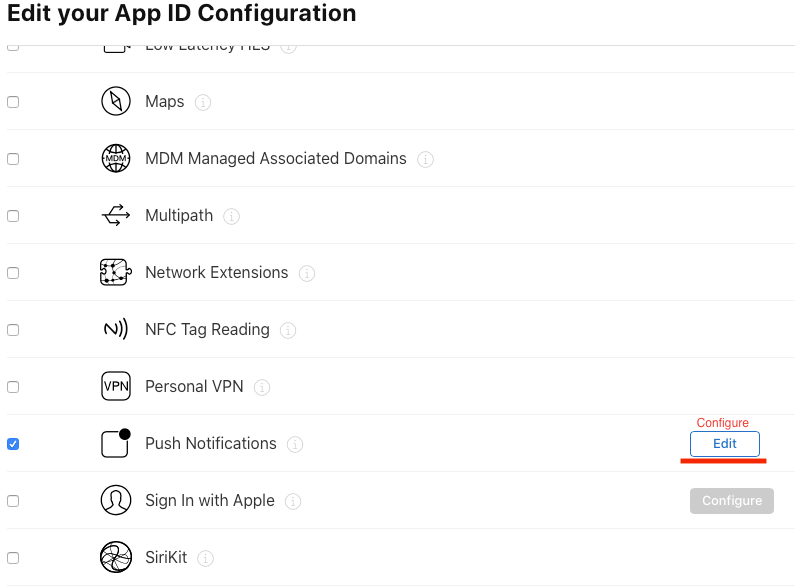Open info tooltip for NFC Tag Reading
This screenshot has height=587, width=795.
(288, 331)
